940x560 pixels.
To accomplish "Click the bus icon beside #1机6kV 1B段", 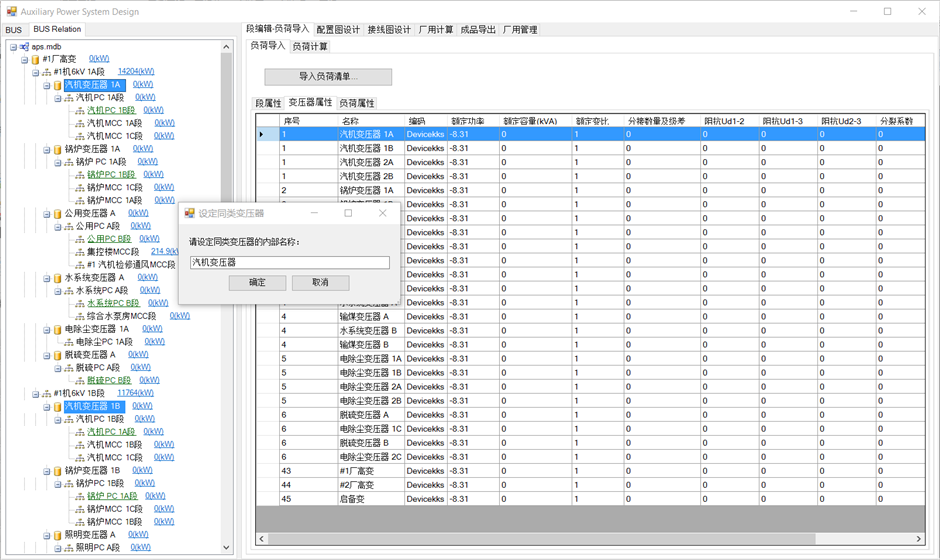I will click(x=47, y=393).
